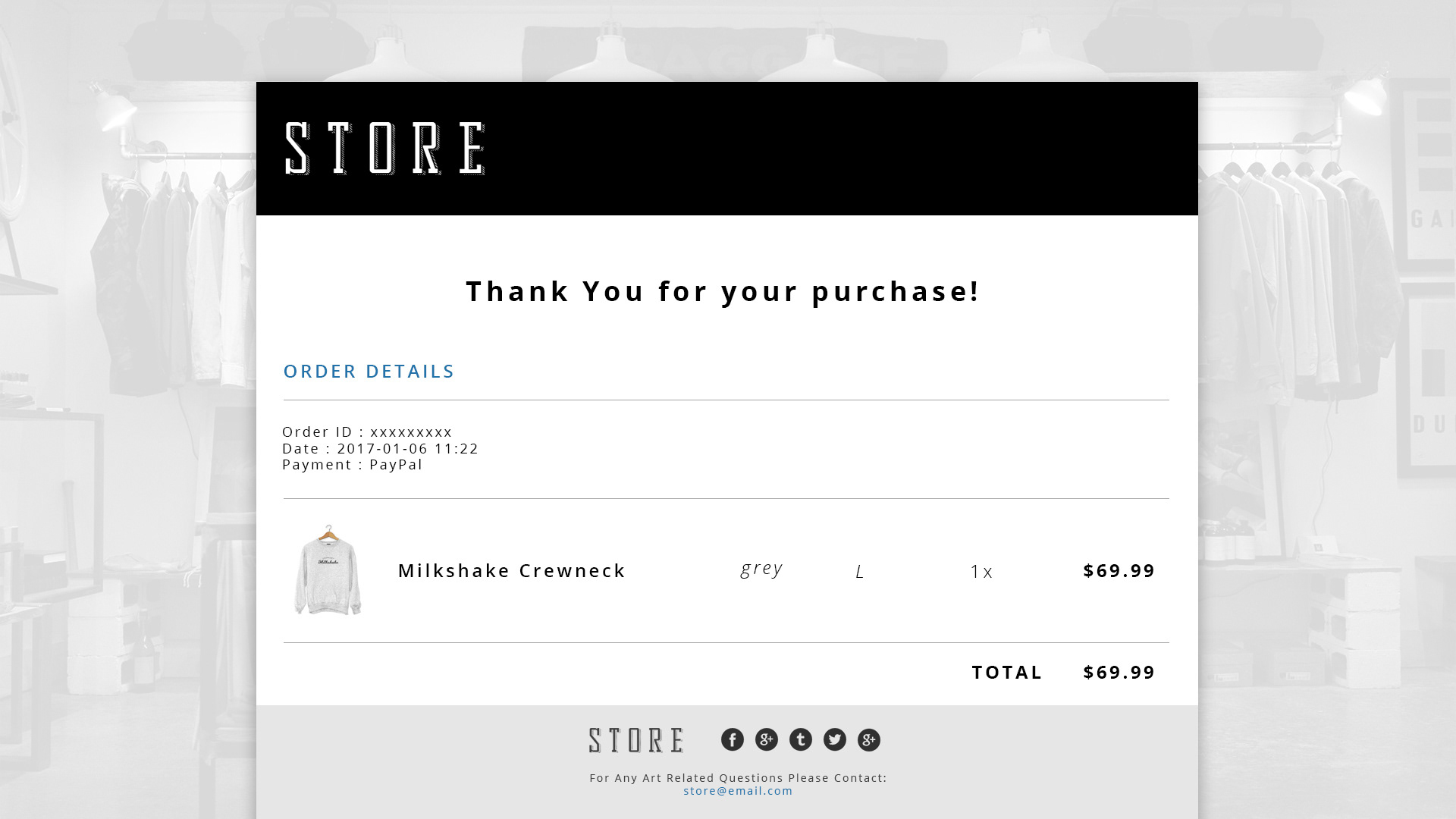Click the Twitter bird icon

(x=834, y=739)
